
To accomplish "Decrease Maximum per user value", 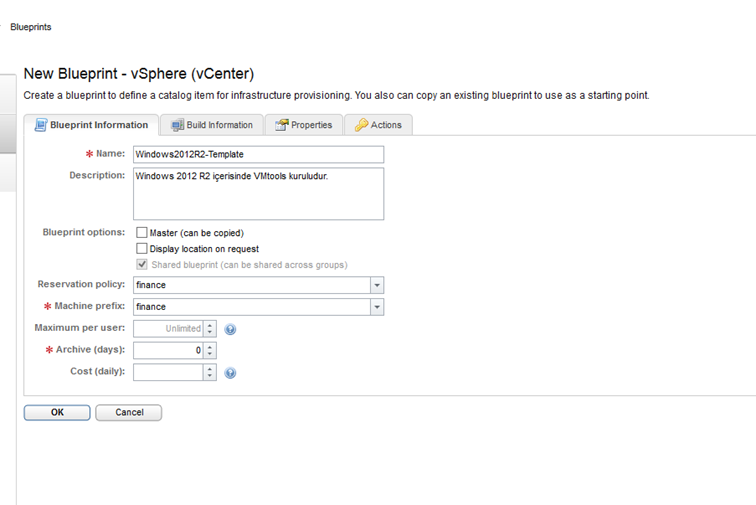I will [x=210, y=332].
